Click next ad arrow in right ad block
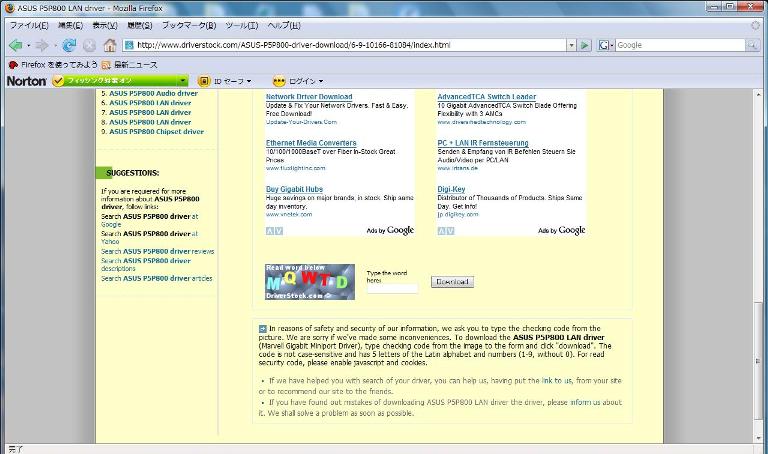Image resolution: width=768 pixels, height=454 pixels. coord(450,231)
